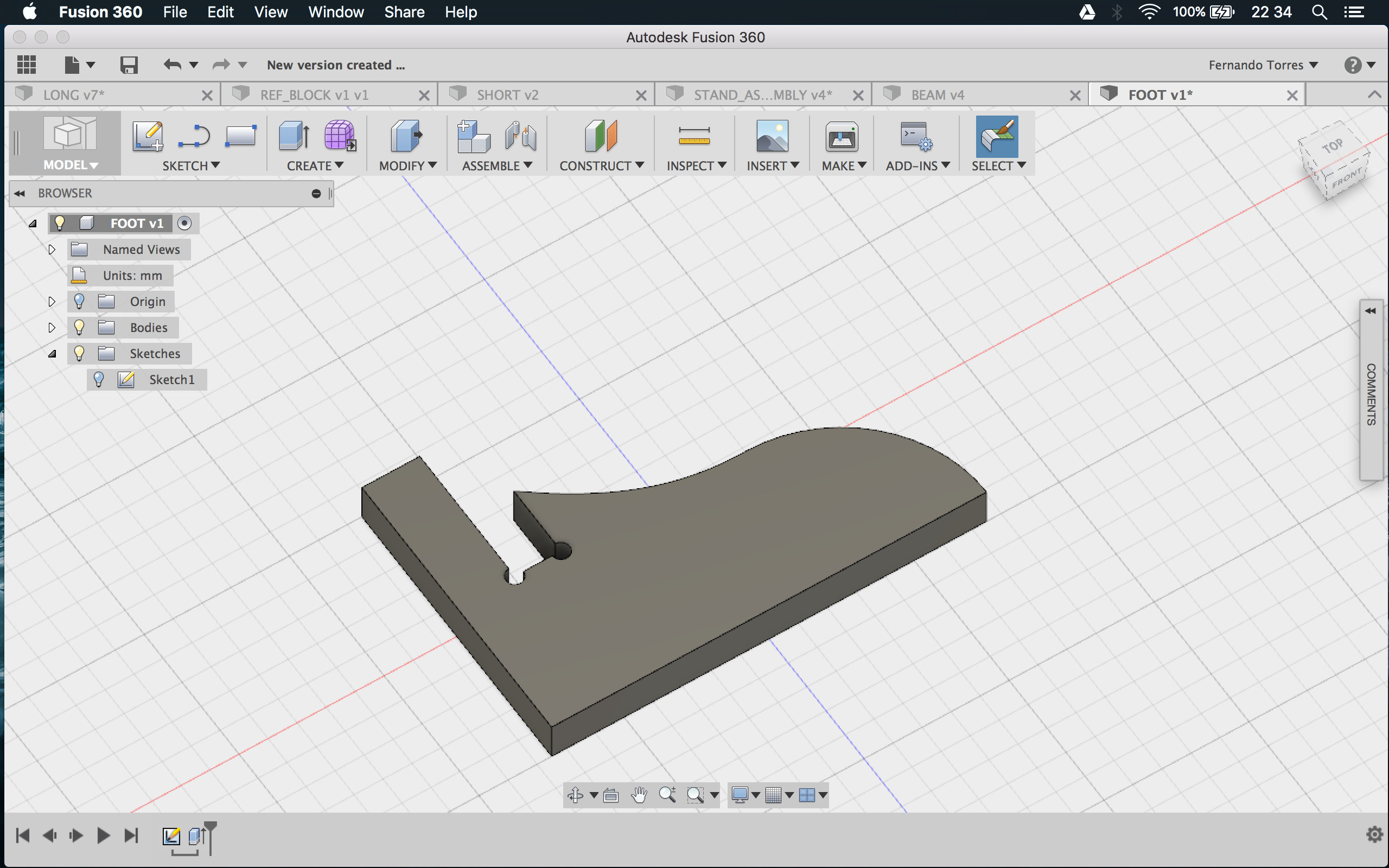Toggle Sketches folder visibility bulb
Screen dimensions: 1389x868
[79, 354]
